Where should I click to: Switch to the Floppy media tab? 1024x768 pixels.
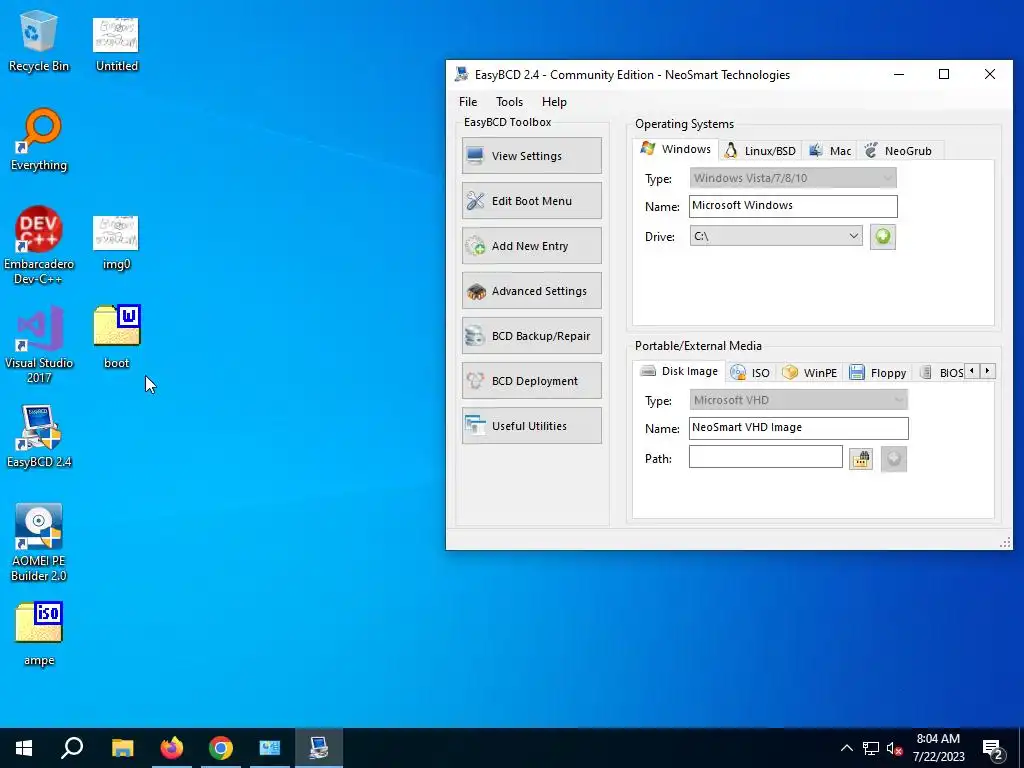(878, 373)
